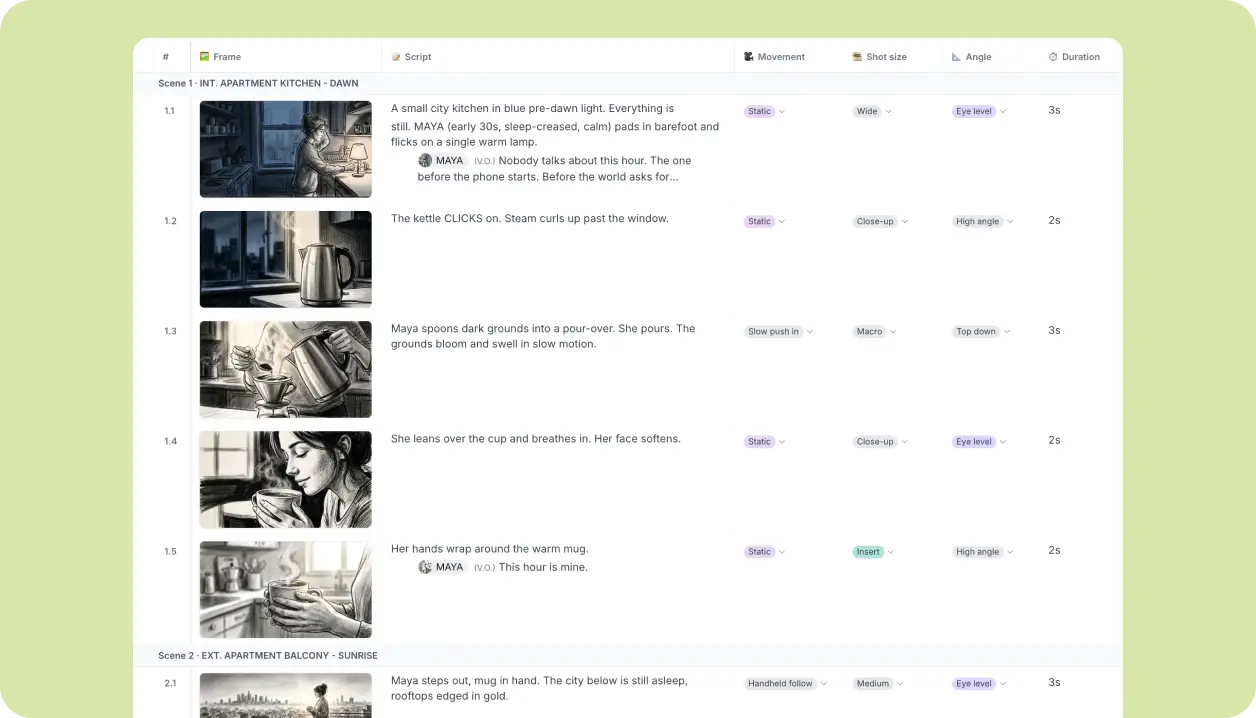
Task: Open High angle dropdown in shot 1.2
Action: click(x=983, y=221)
